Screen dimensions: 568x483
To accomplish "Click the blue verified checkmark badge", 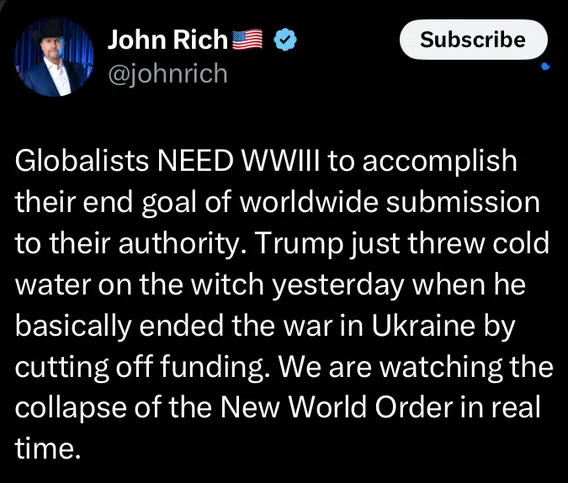I will [x=285, y=39].
